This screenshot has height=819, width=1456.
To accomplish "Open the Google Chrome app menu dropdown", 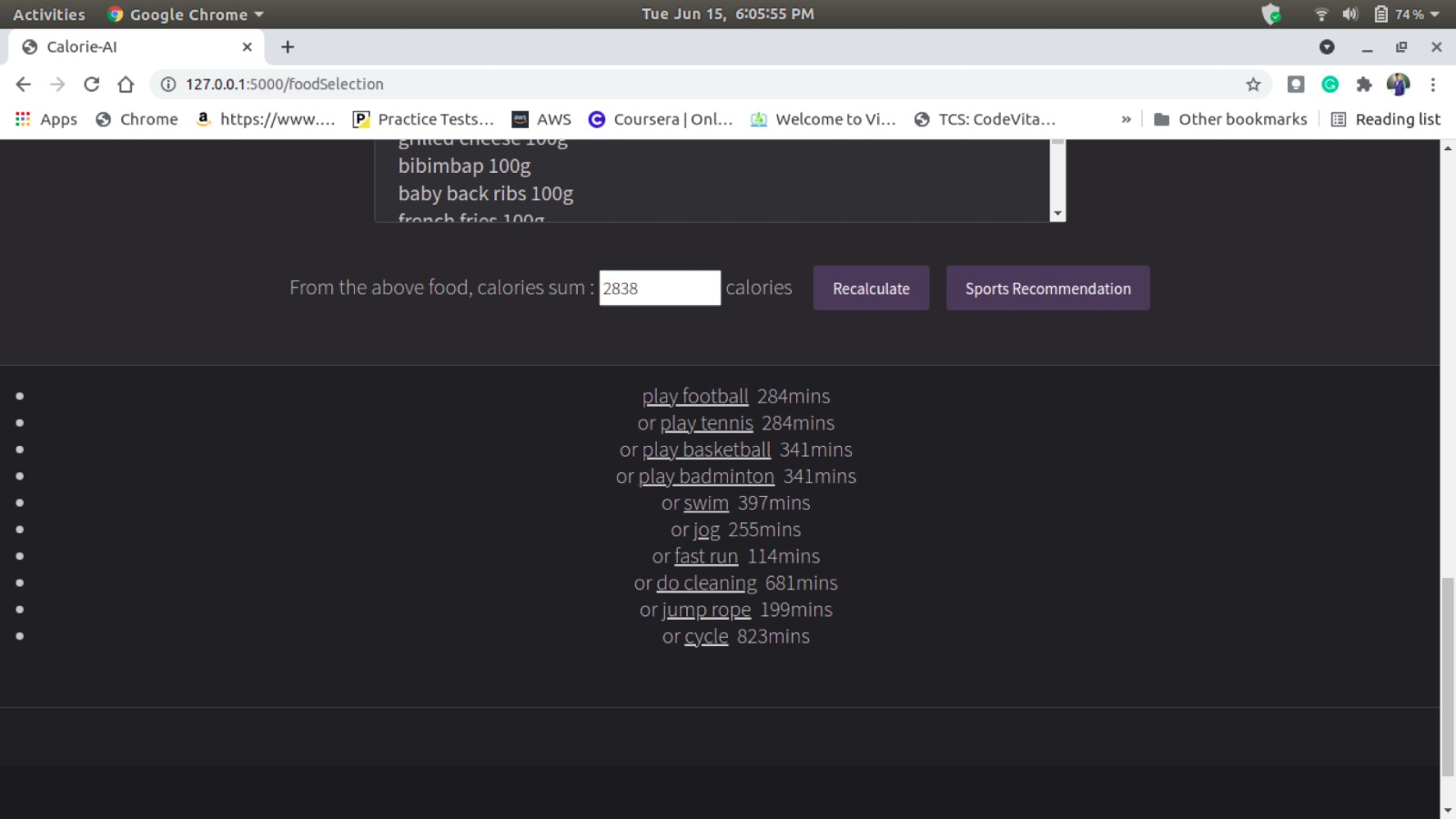I will point(186,14).
